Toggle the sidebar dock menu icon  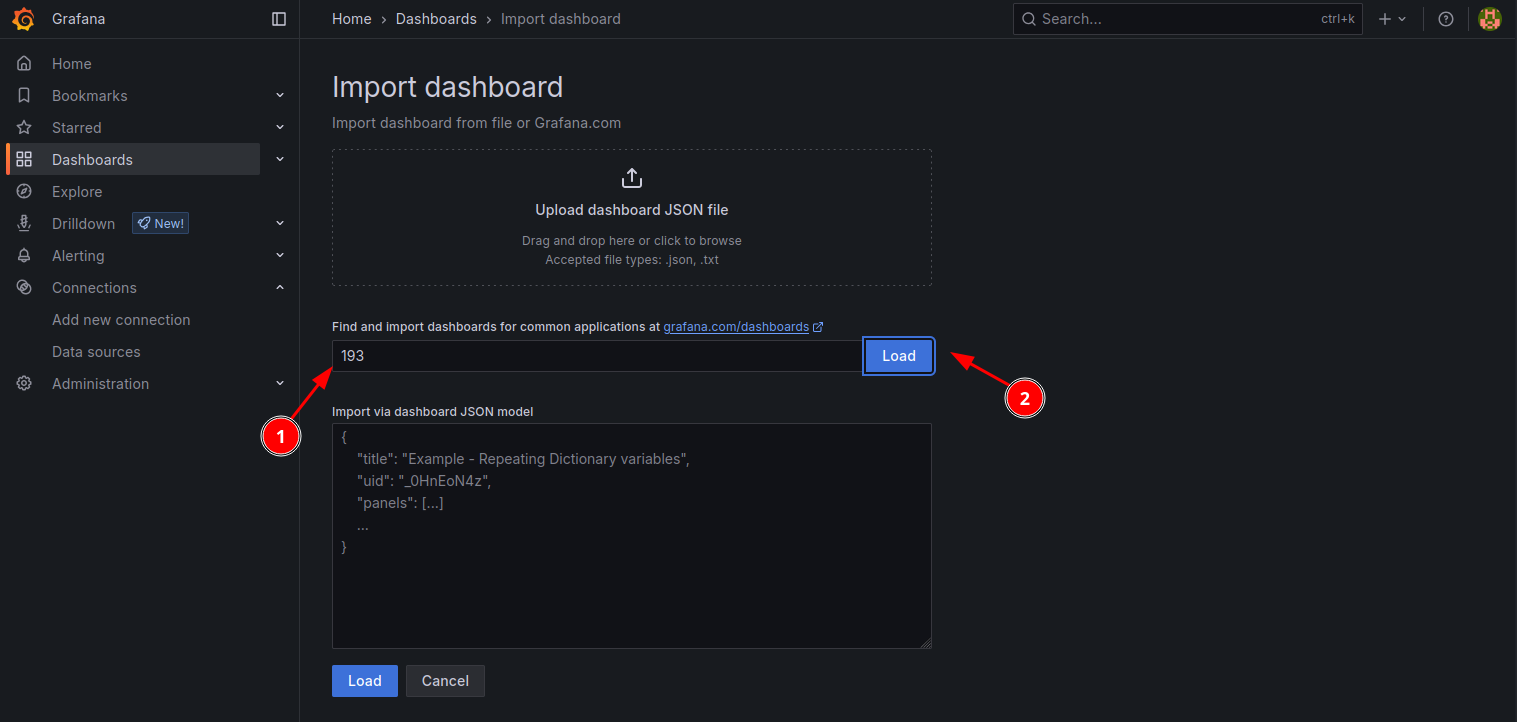pos(279,19)
